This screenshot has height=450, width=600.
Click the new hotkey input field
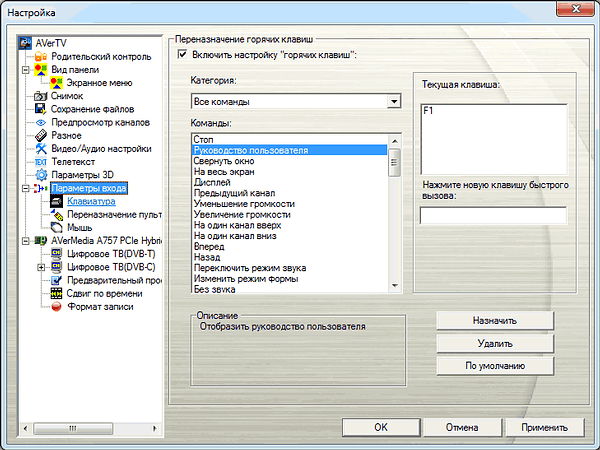pos(493,215)
